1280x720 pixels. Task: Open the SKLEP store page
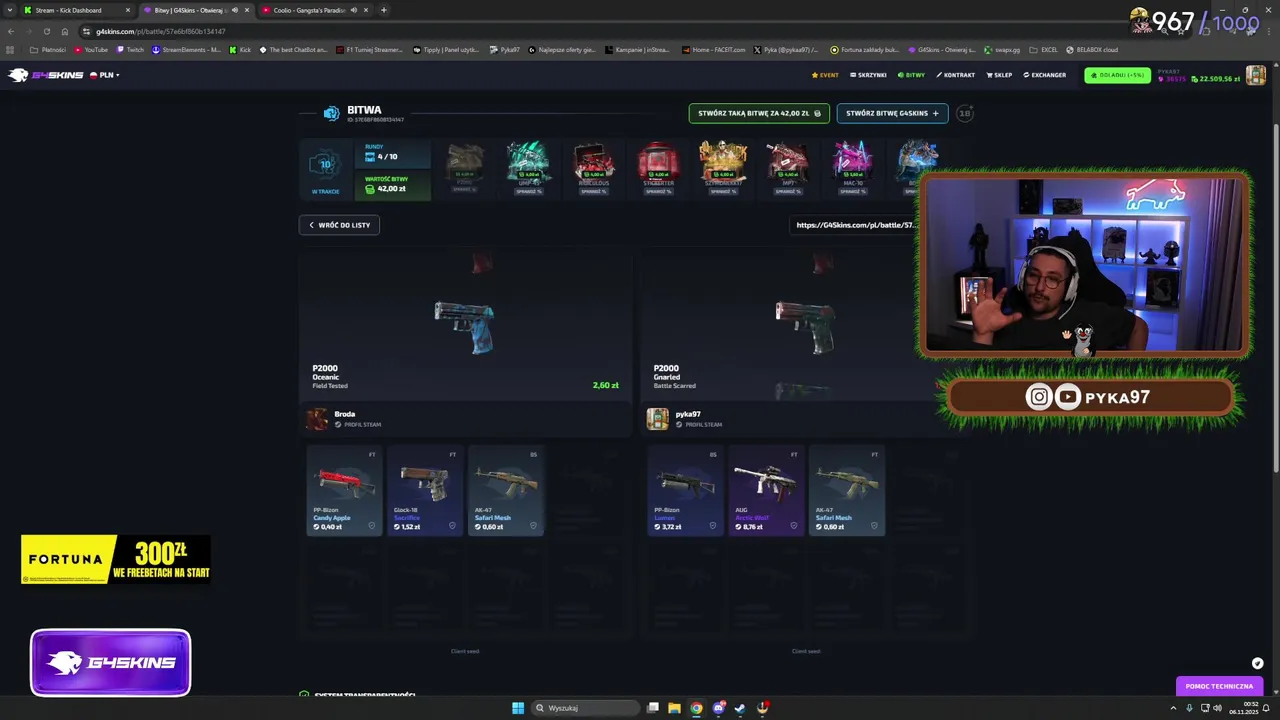tap(999, 75)
